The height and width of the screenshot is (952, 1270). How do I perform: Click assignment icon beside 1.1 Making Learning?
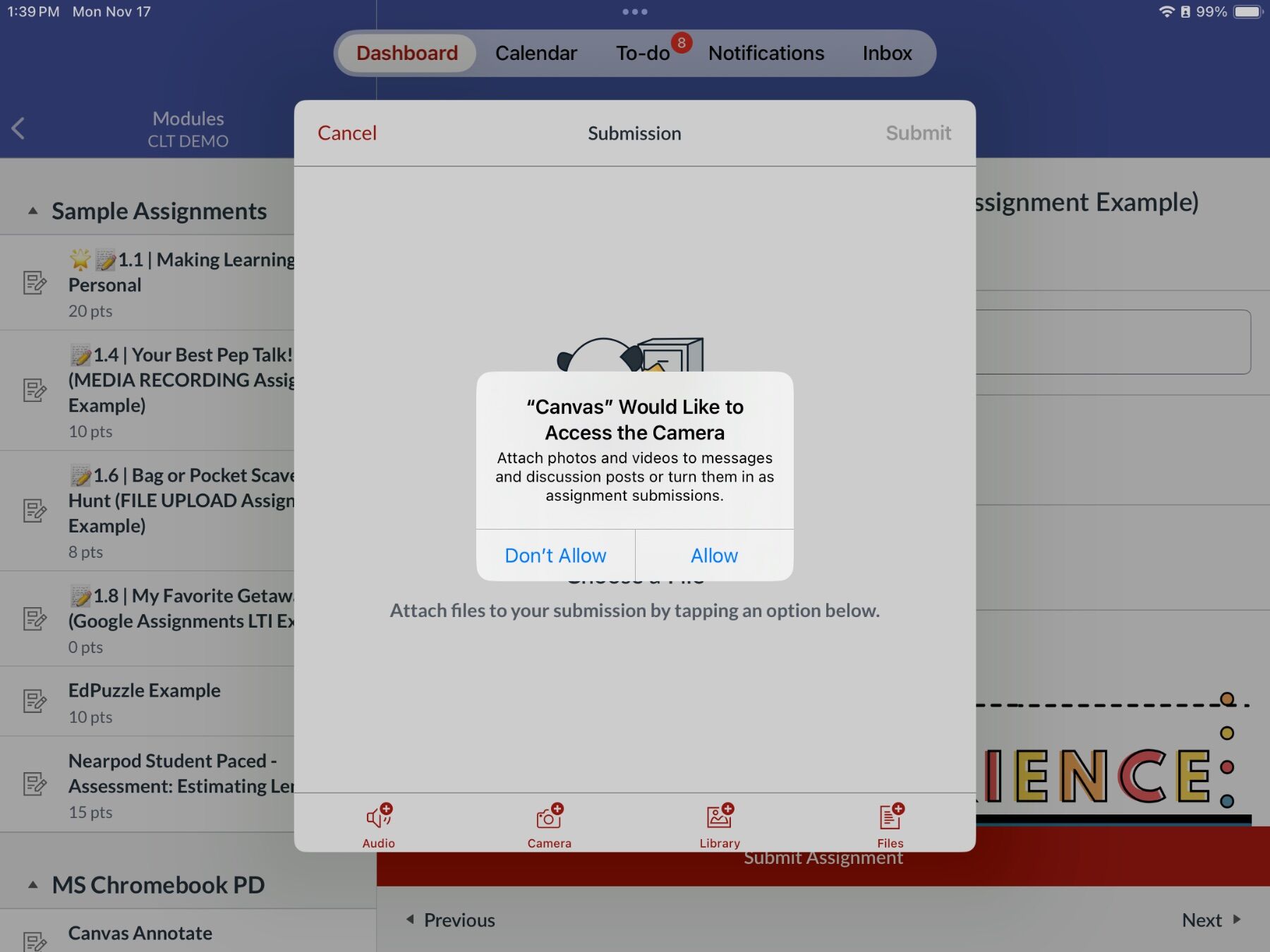click(x=35, y=283)
